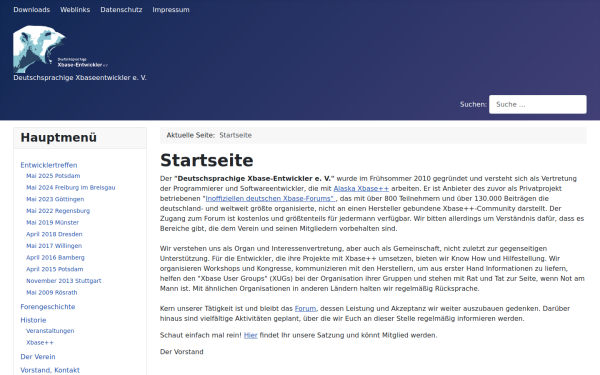Open the Impressum menu link
Screen dimensions: 600x375
(171, 10)
